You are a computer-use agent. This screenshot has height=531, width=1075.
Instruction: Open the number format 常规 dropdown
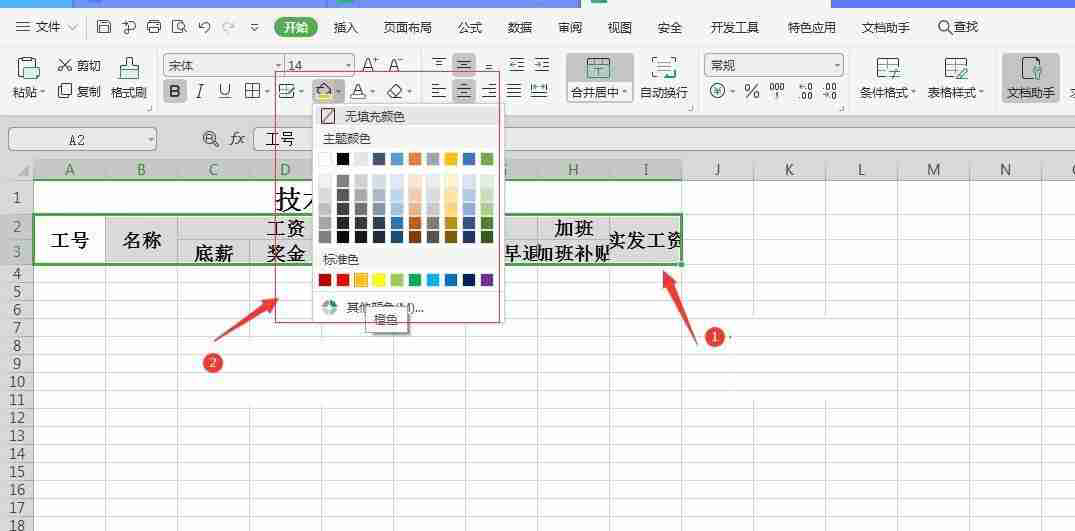point(837,66)
